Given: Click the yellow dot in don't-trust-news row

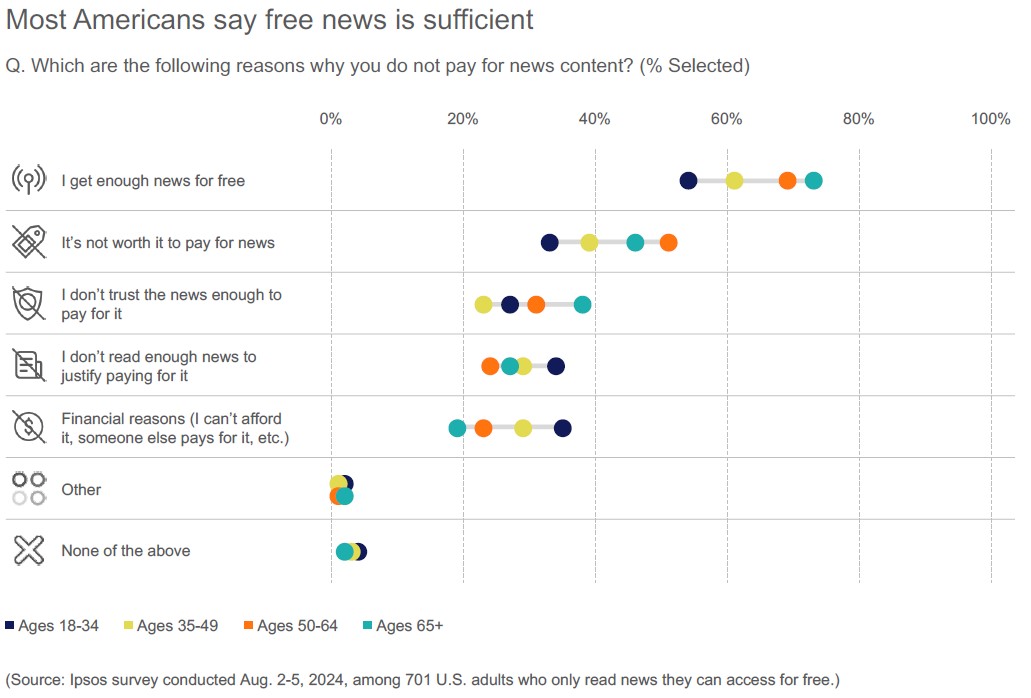Looking at the screenshot, I should (483, 304).
